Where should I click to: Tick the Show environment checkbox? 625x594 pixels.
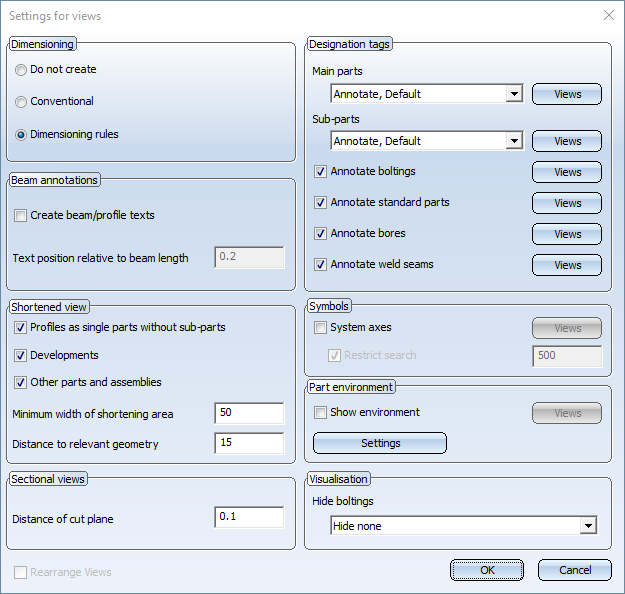[x=321, y=413]
